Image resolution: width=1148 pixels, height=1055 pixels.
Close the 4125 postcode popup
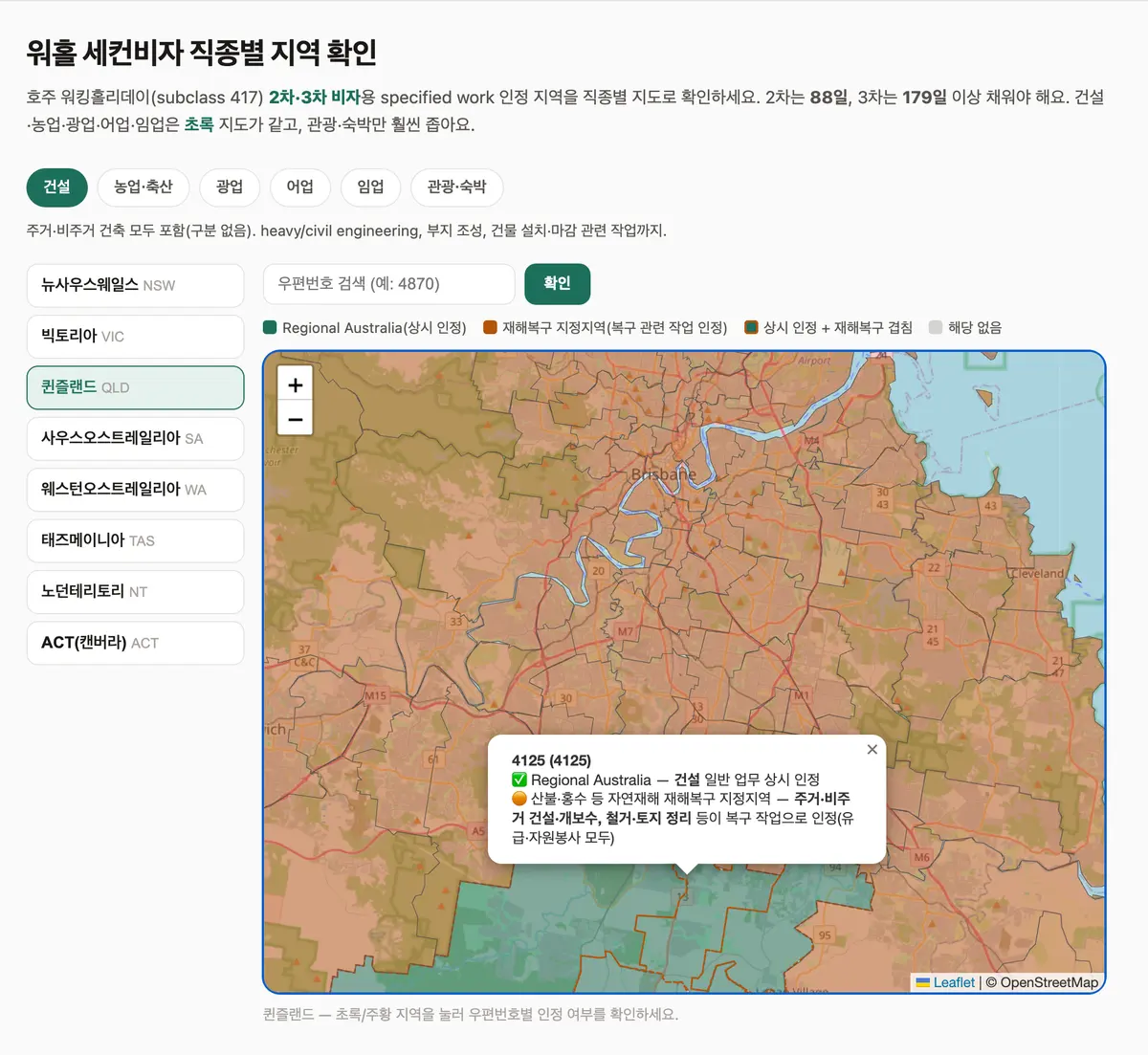[872, 750]
